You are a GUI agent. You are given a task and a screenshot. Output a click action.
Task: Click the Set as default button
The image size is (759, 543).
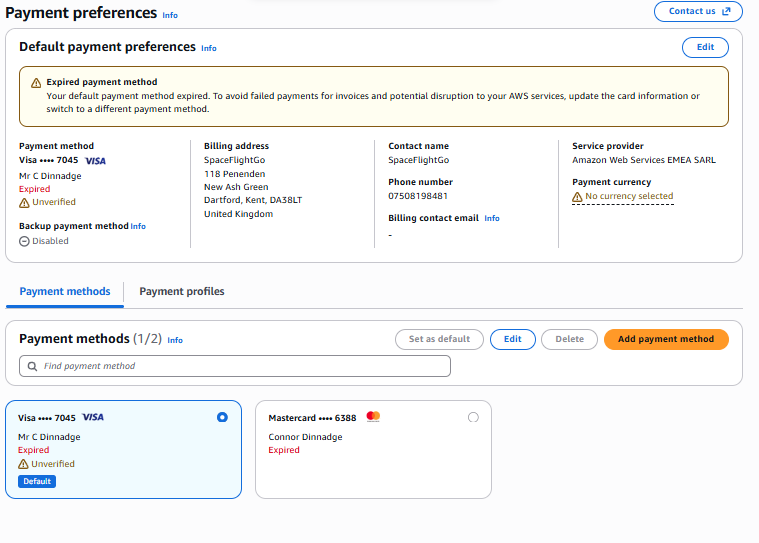click(x=439, y=339)
